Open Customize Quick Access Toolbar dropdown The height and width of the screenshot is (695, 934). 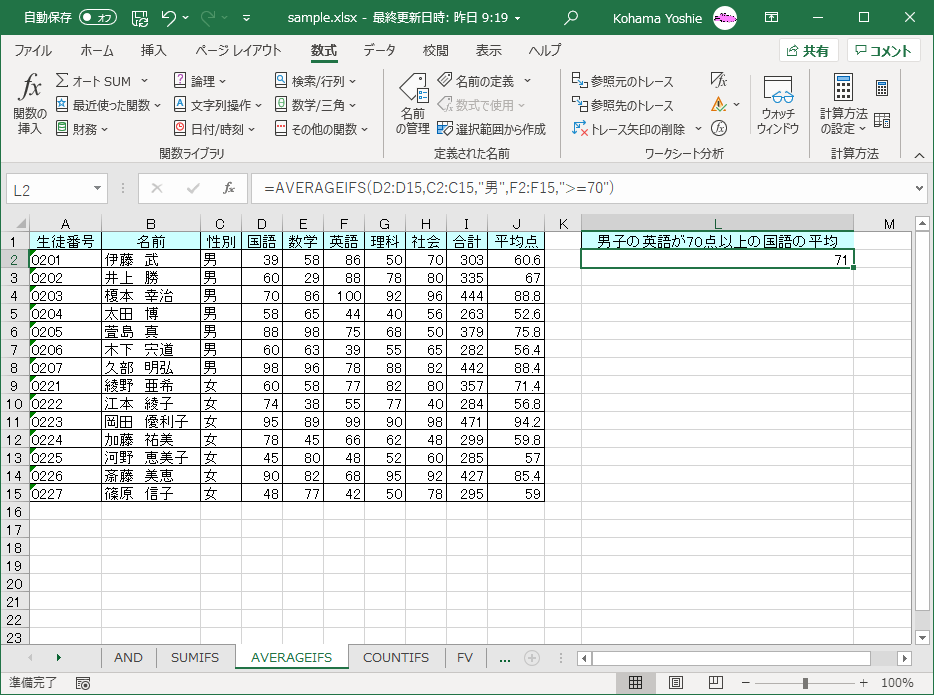coord(246,18)
